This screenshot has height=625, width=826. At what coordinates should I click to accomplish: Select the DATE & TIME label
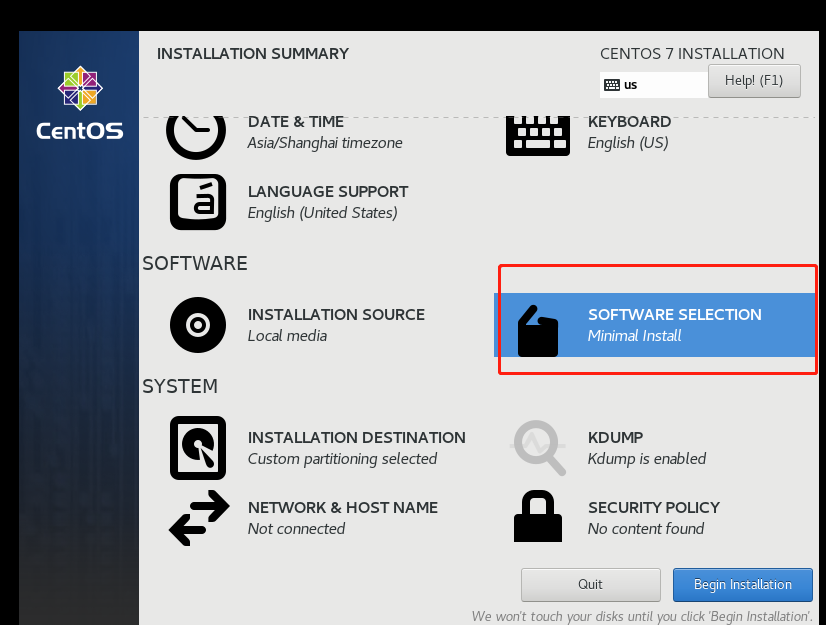tap(296, 122)
